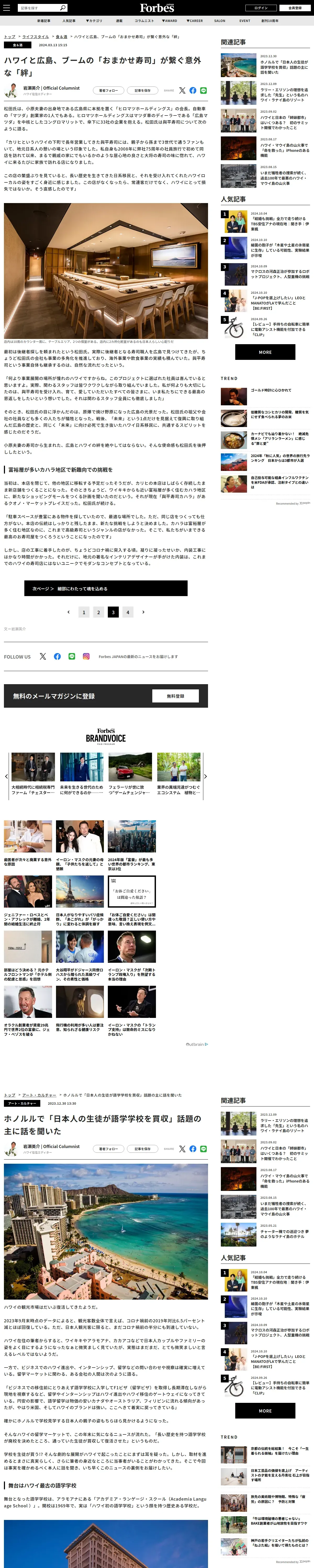Viewport: 314px width, 1568px height.
Task: Share first article on Facebook
Action: click(x=193, y=90)
